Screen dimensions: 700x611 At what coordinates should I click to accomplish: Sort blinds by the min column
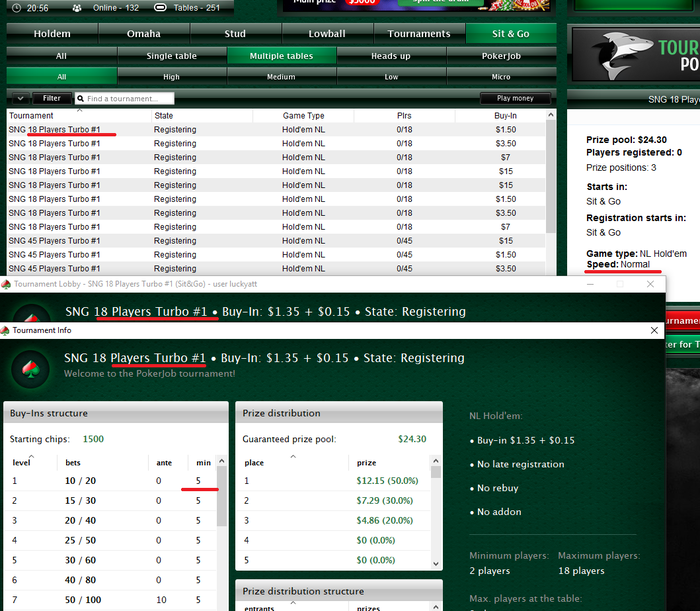pyautogui.click(x=203, y=462)
